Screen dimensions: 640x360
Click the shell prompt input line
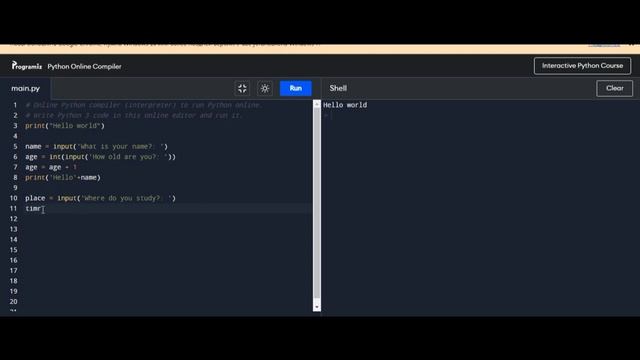pyautogui.click(x=480, y=116)
